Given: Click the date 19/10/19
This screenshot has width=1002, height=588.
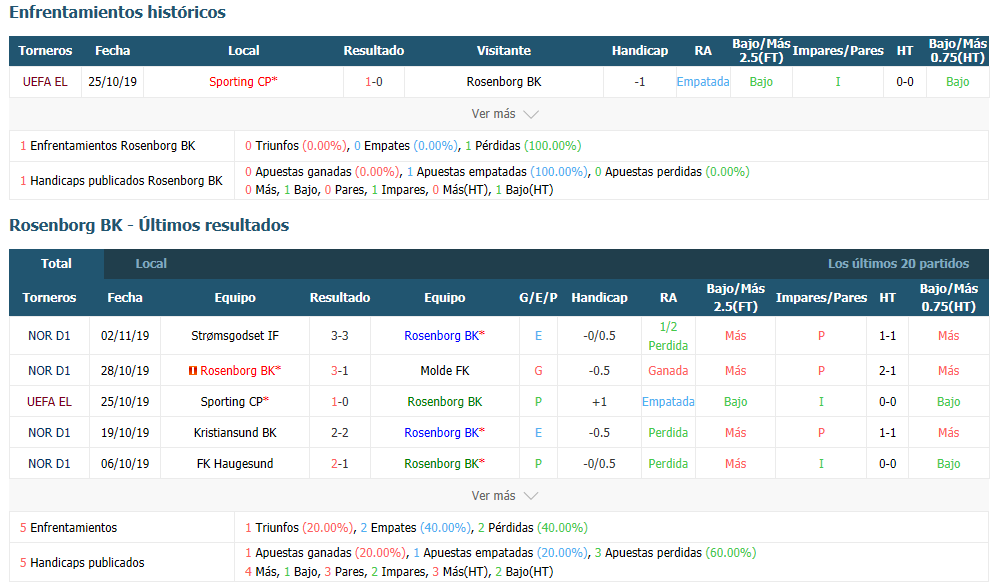Looking at the screenshot, I should [125, 433].
